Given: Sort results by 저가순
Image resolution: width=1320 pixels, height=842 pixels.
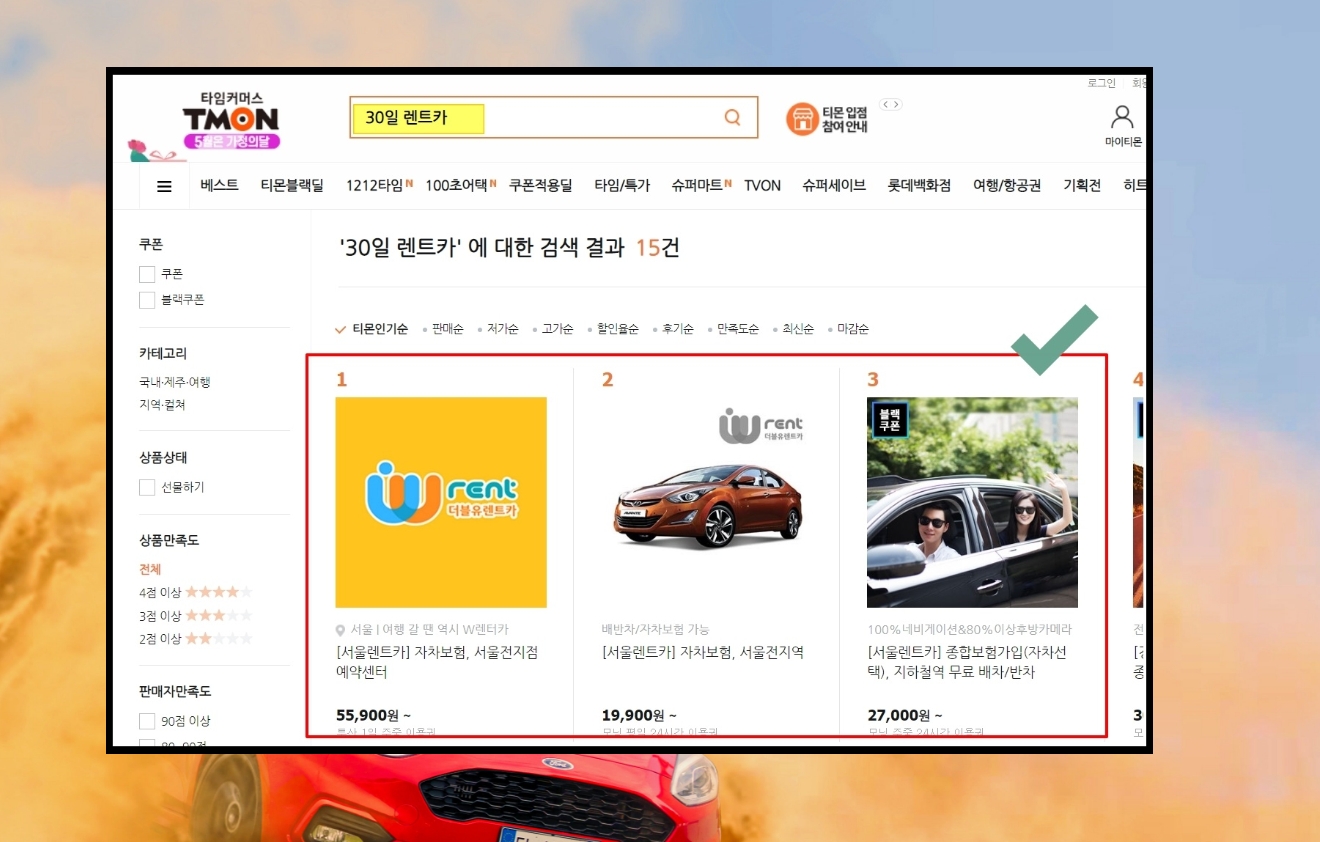Looking at the screenshot, I should point(502,329).
